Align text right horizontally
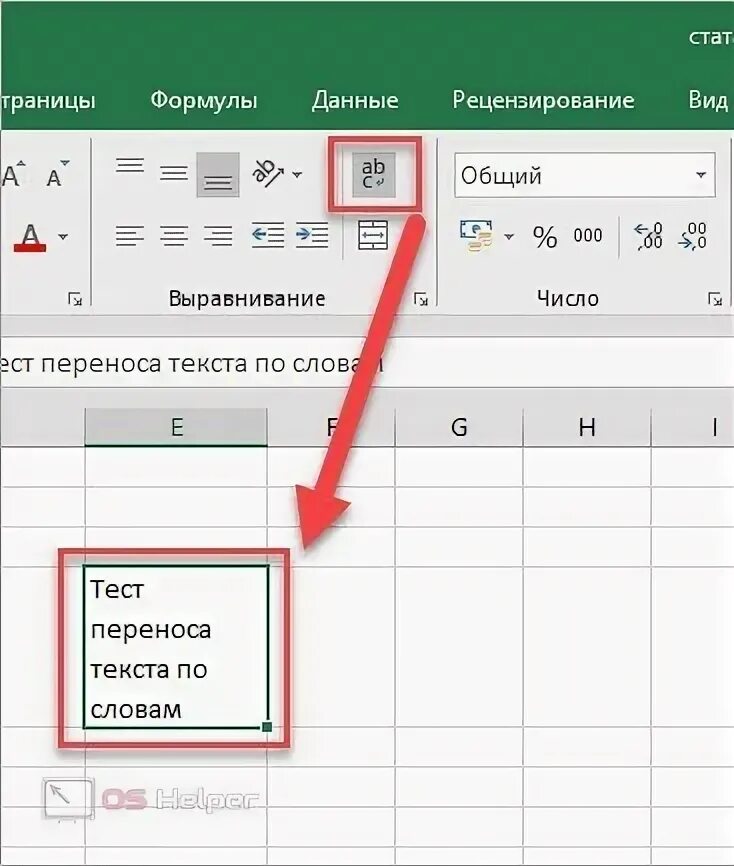This screenshot has height=866, width=734. (218, 235)
